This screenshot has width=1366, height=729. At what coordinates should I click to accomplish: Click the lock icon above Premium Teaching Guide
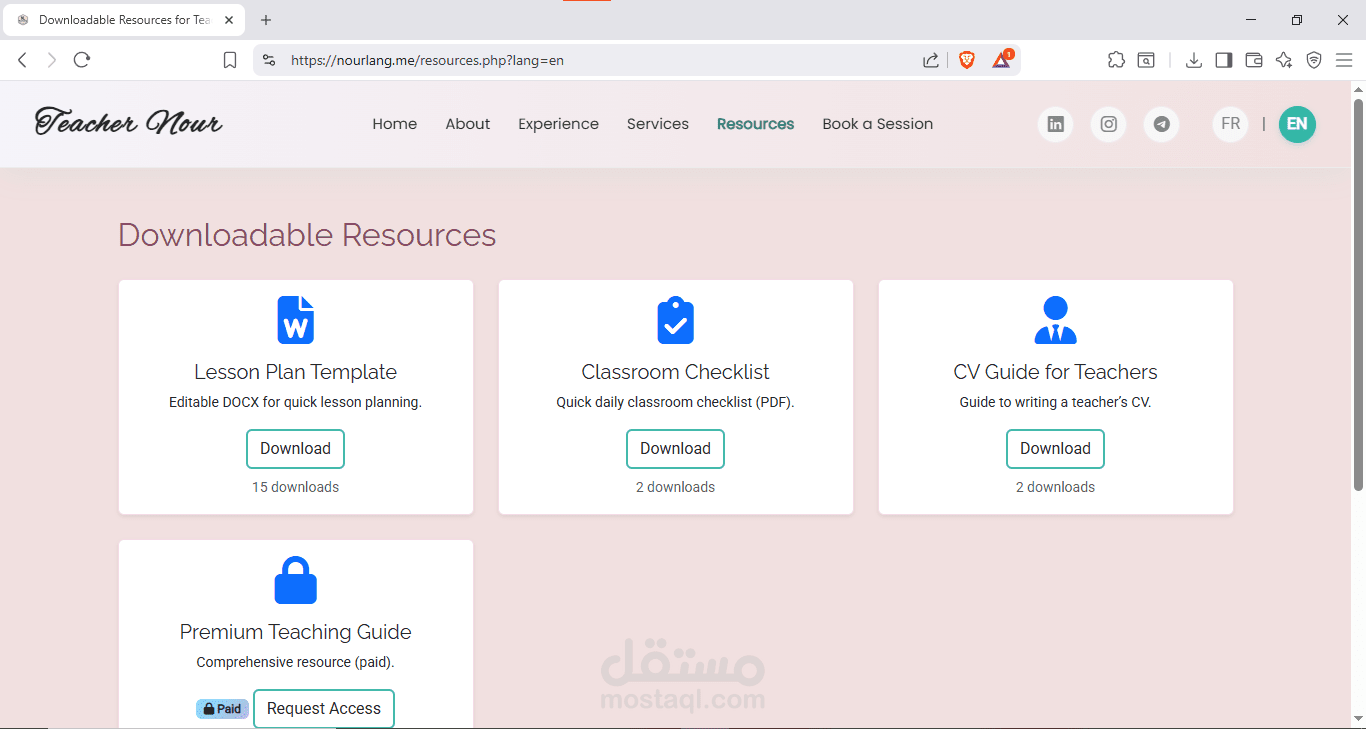(x=295, y=580)
